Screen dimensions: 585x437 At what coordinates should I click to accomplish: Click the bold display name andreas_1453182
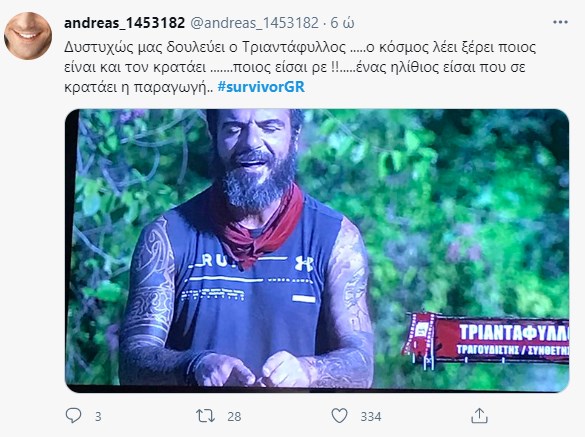point(125,23)
